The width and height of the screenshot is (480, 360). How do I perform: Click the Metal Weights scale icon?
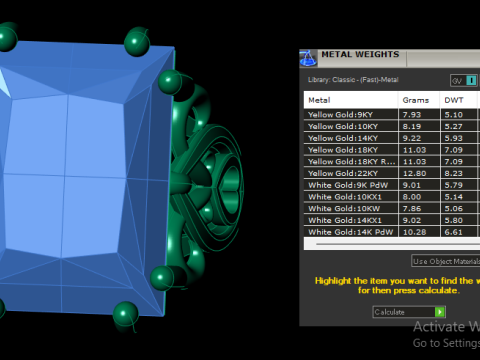308,58
